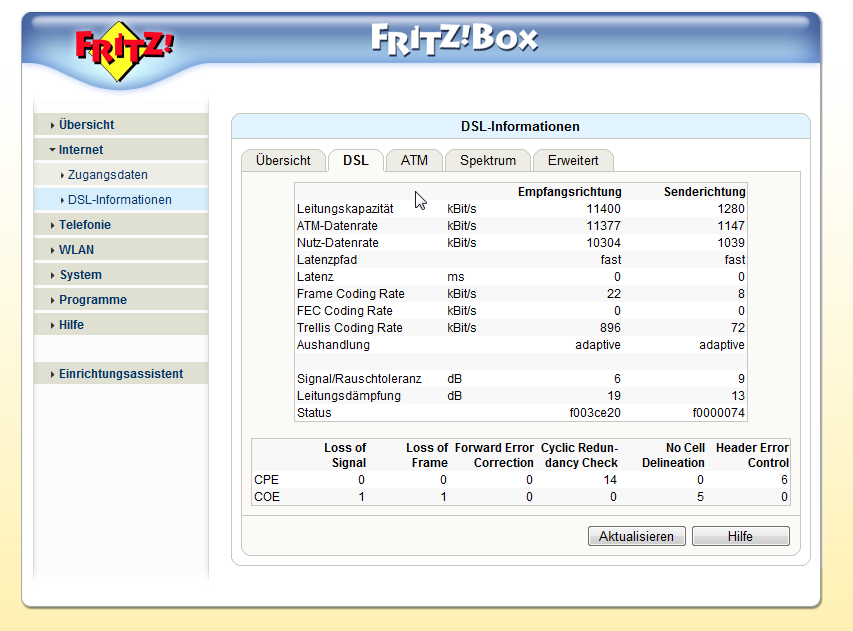853x631 pixels.
Task: Click Nutz-Datenrate value 10304
Action: pos(603,243)
